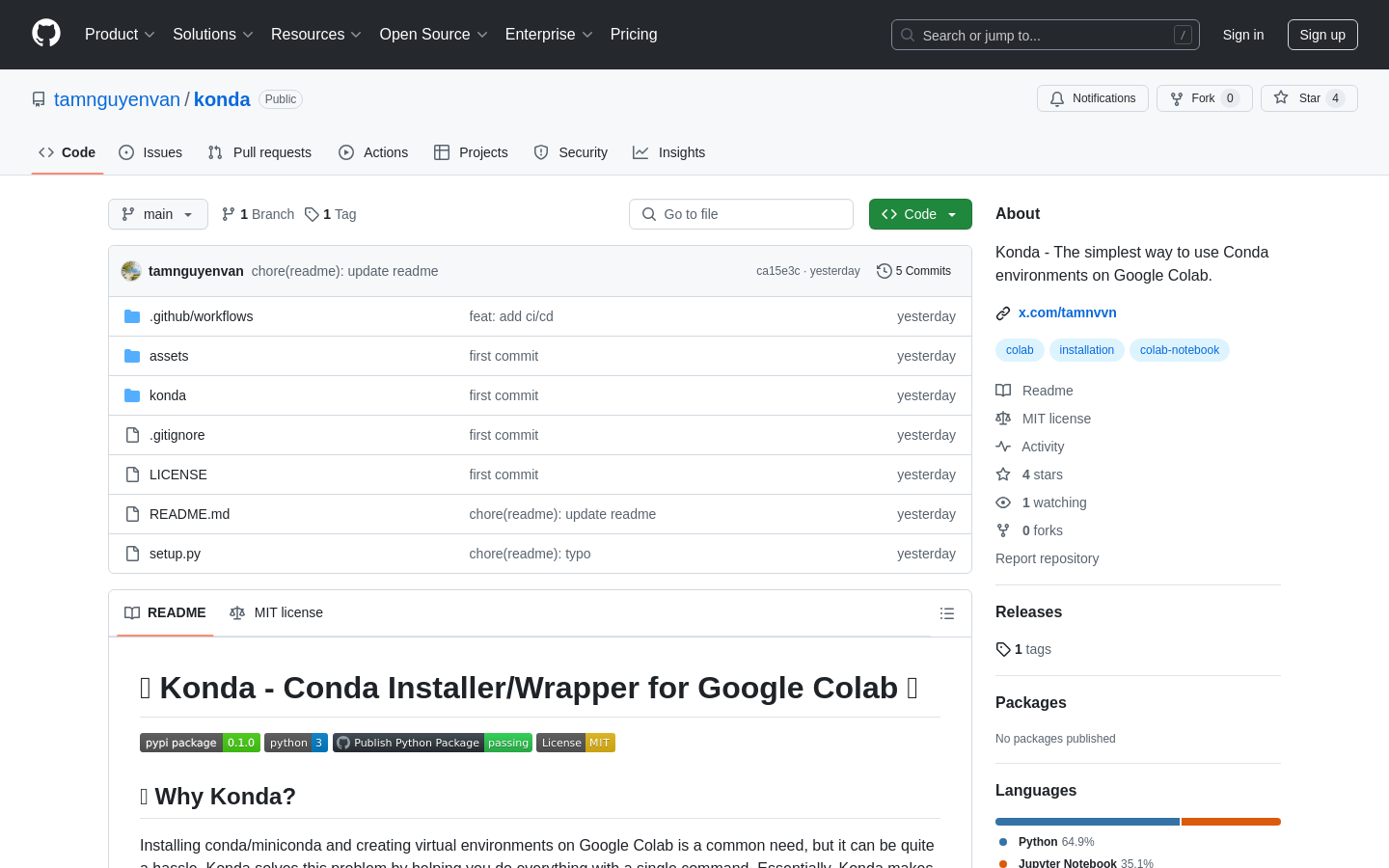Click the Go to file search field
Viewport: 1389px width, 868px height.
741,214
